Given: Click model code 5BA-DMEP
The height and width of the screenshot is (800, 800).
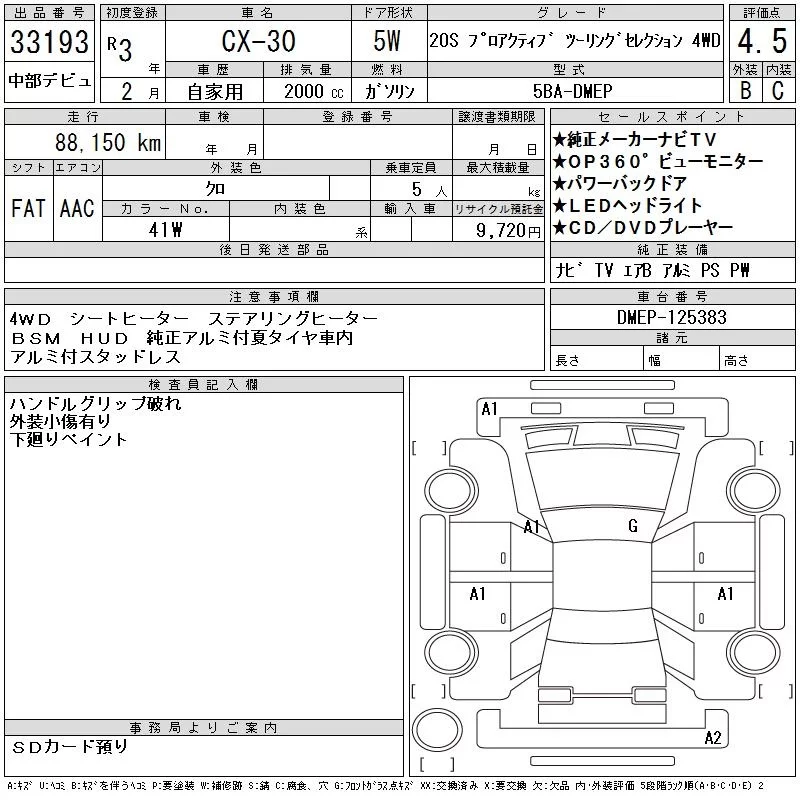Looking at the screenshot, I should (x=572, y=91).
